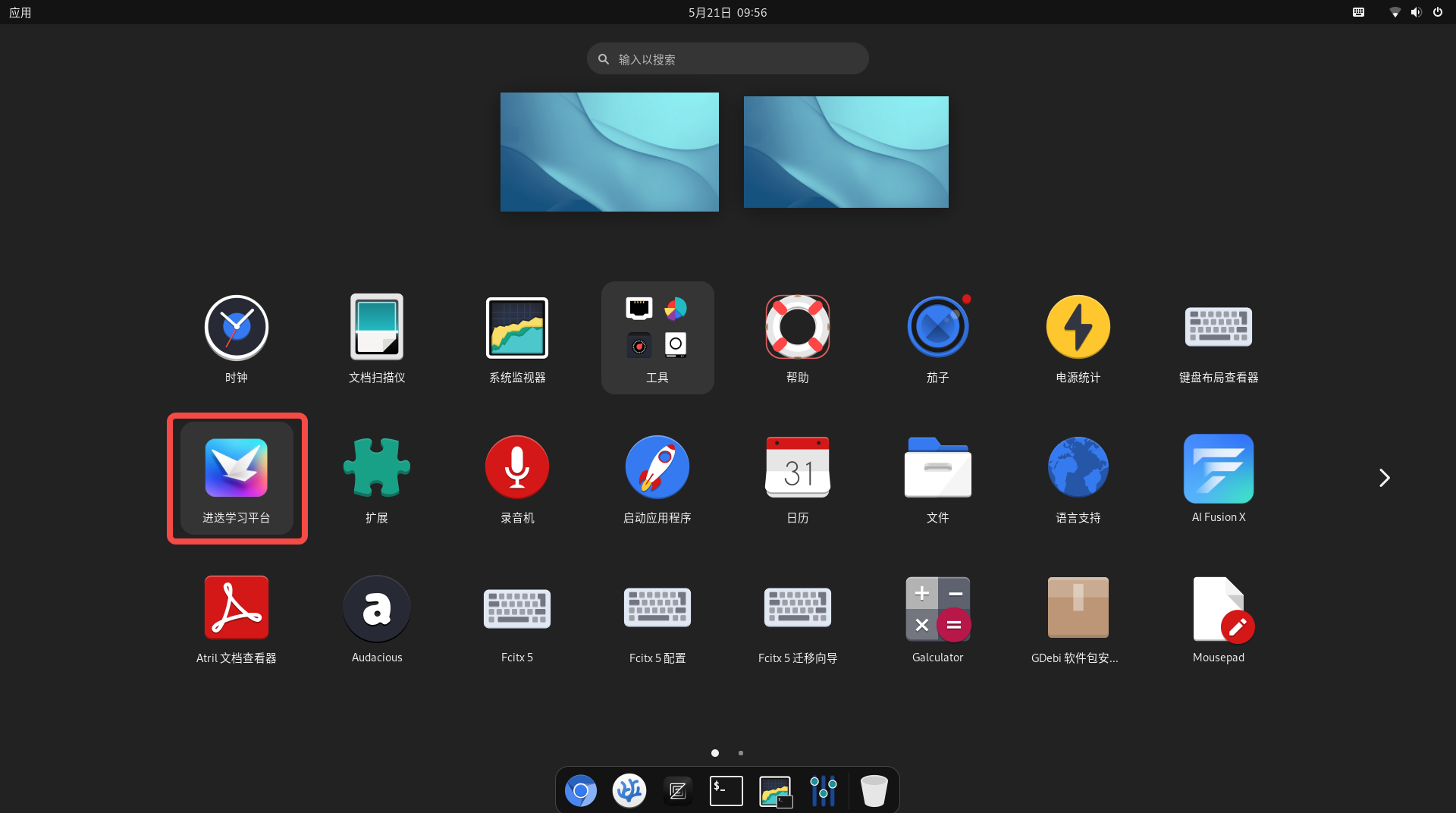Click the 应用 menu in top bar
The width and height of the screenshot is (1456, 813).
coord(20,12)
